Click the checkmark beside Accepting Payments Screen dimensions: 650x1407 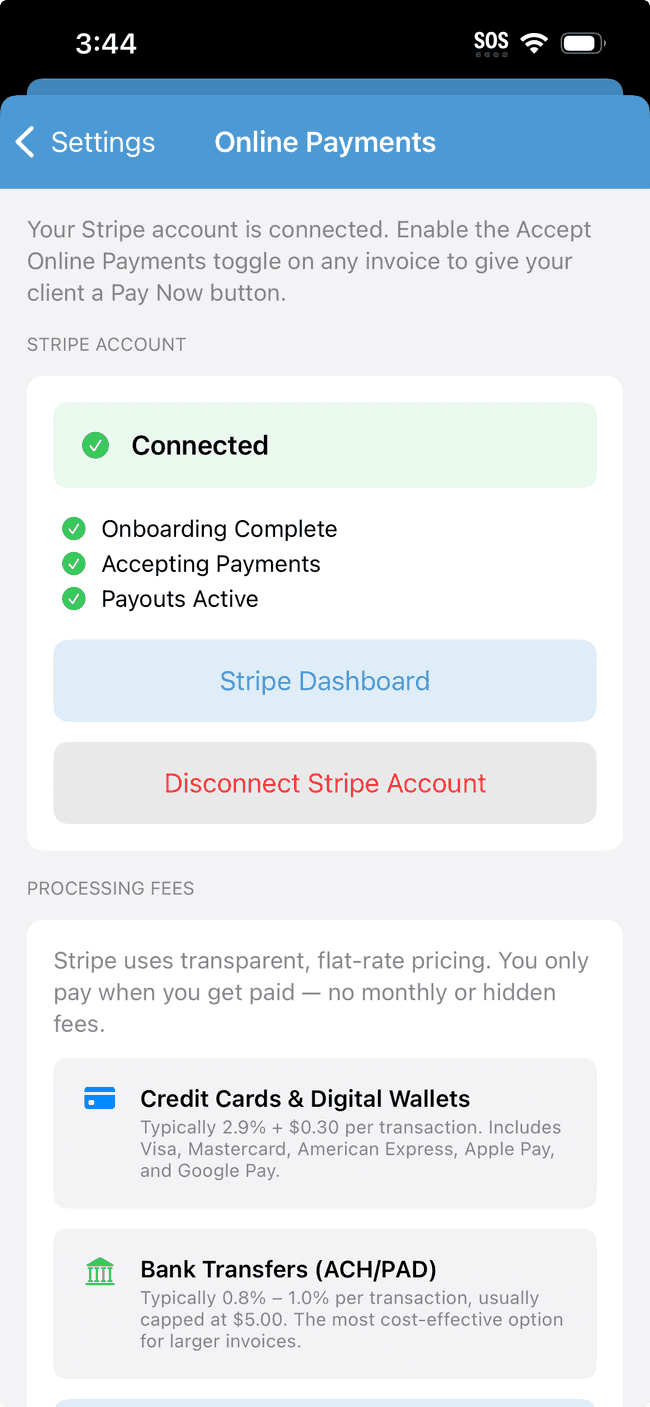pyautogui.click(x=74, y=563)
